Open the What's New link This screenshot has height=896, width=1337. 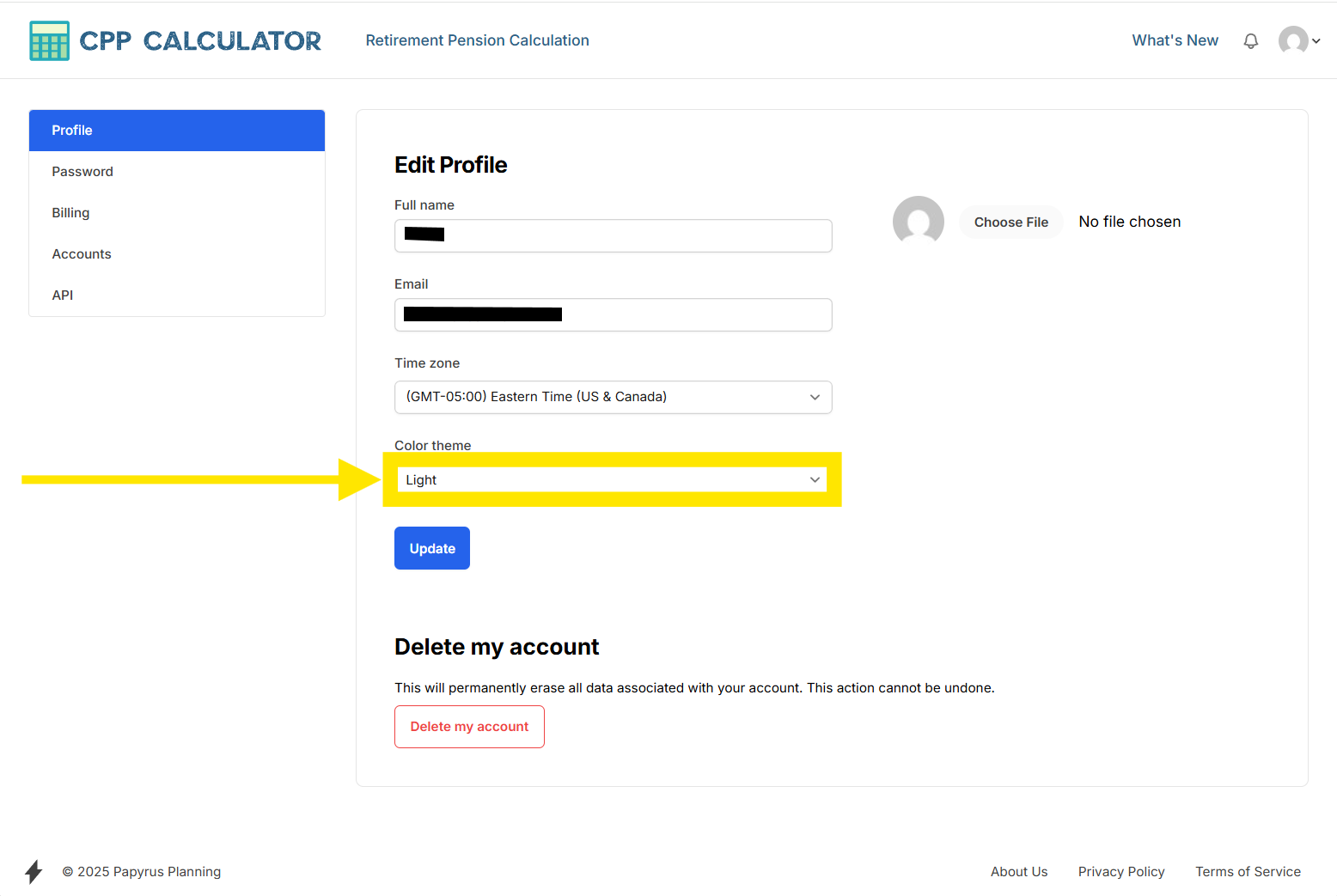[x=1175, y=40]
